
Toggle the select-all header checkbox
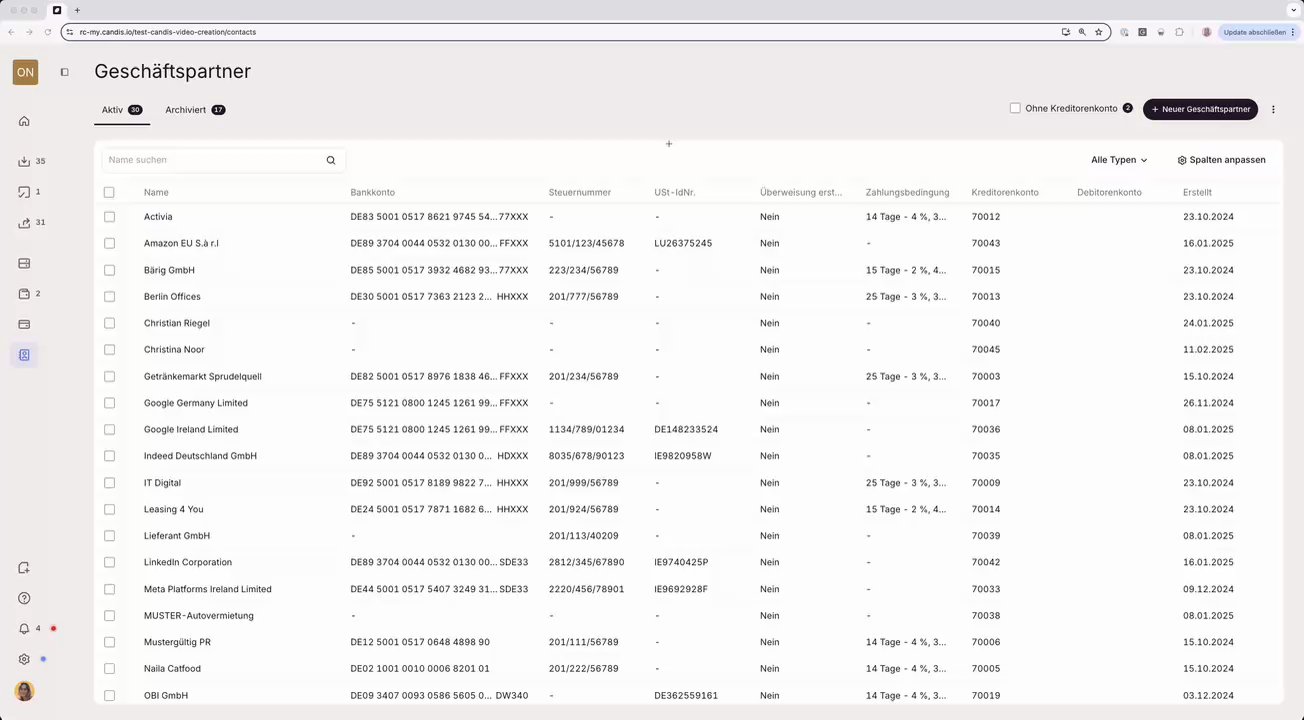109,192
